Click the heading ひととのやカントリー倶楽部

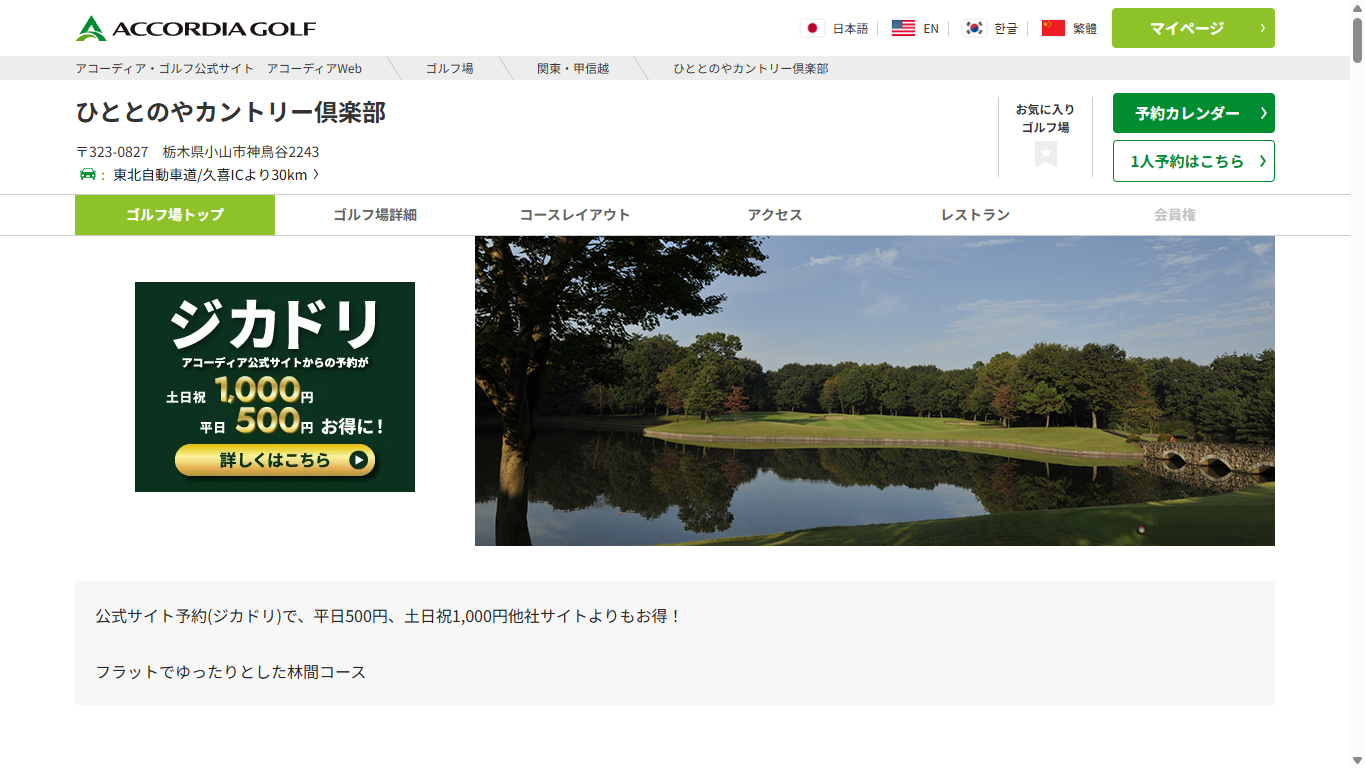[x=231, y=112]
